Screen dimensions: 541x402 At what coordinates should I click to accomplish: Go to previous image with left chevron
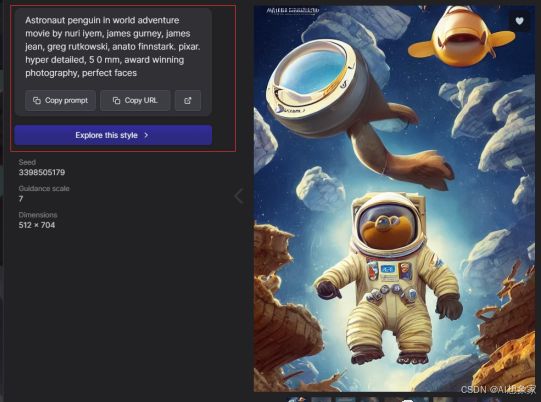pos(239,196)
